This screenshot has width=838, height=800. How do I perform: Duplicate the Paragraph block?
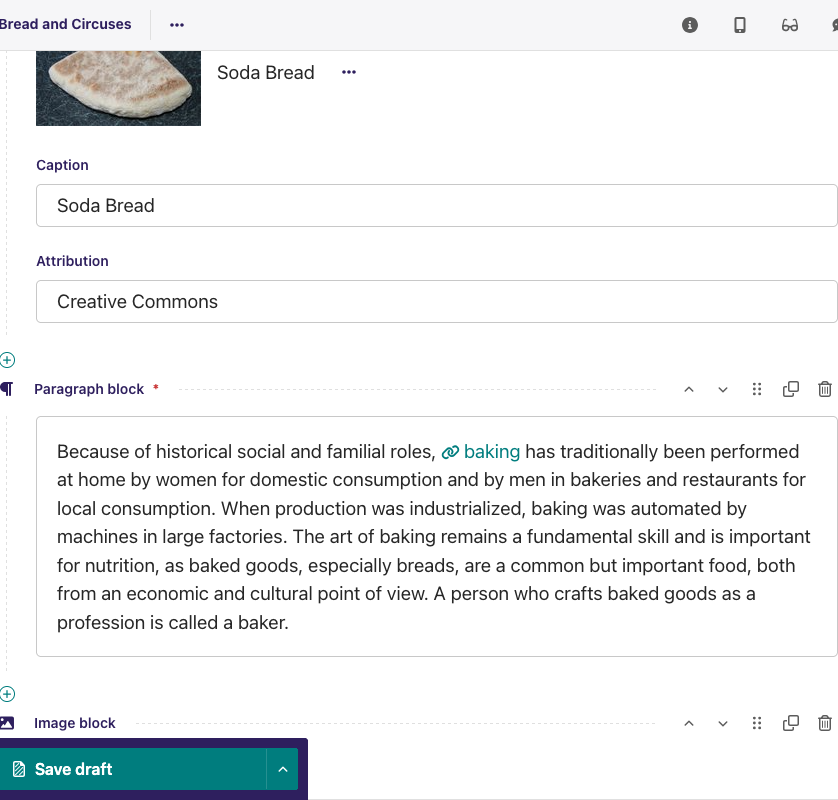(791, 389)
